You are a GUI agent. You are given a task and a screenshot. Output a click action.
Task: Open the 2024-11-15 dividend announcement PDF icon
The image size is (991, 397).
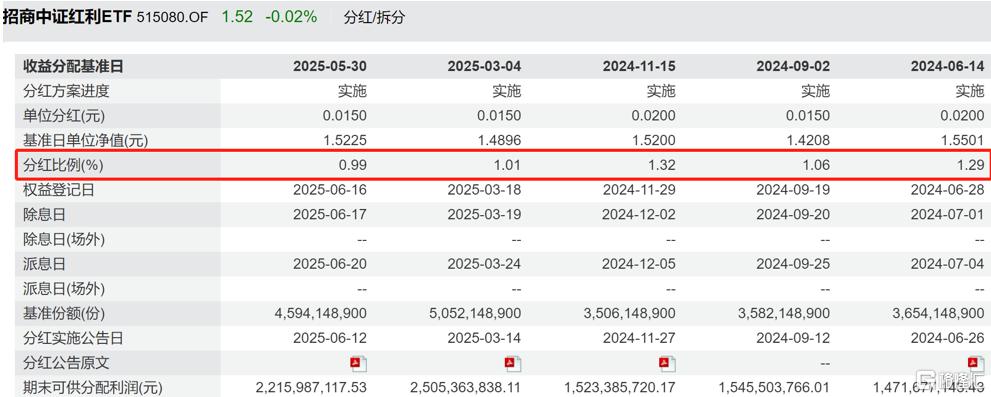(x=667, y=363)
